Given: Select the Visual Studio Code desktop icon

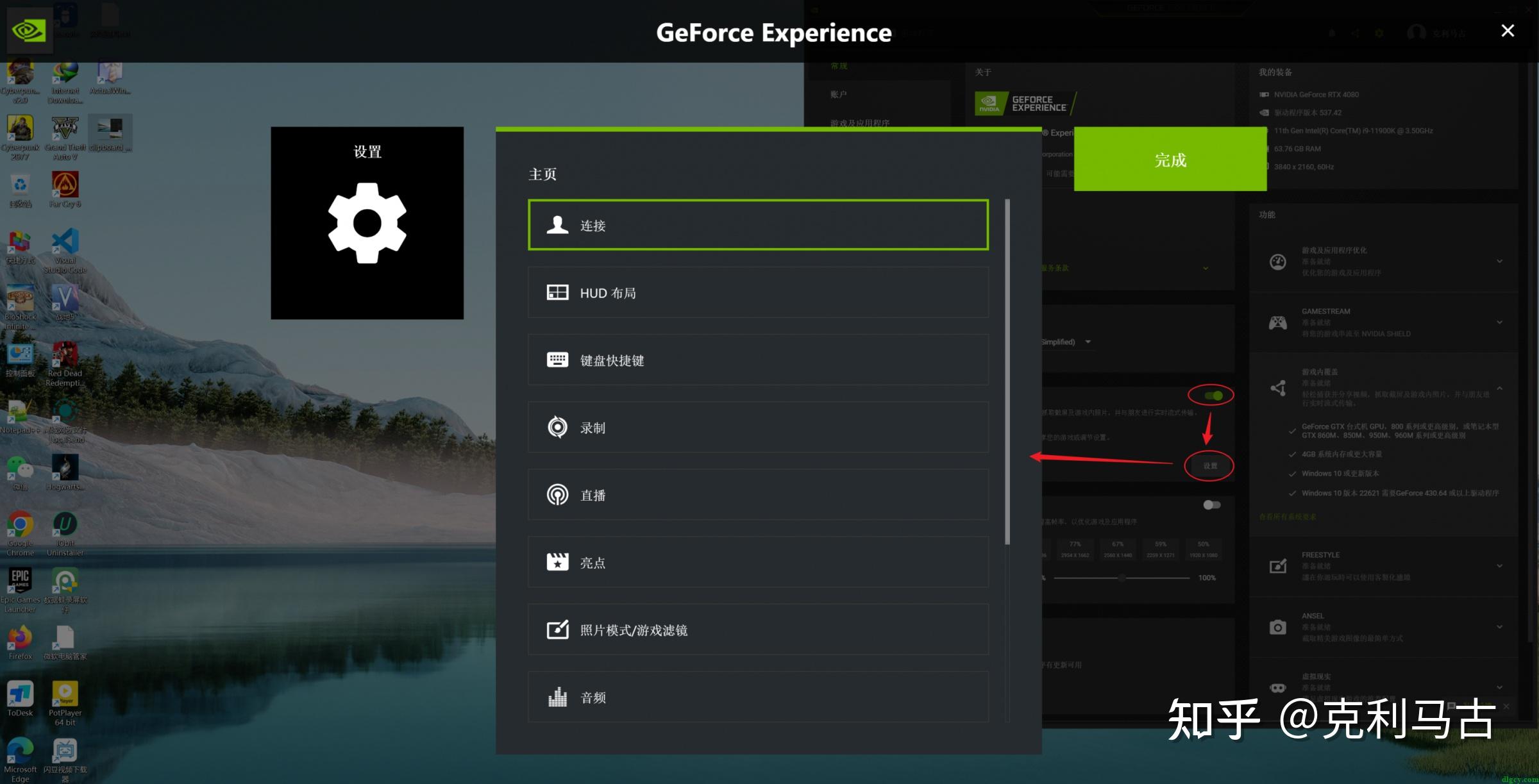Looking at the screenshot, I should pos(65,251).
